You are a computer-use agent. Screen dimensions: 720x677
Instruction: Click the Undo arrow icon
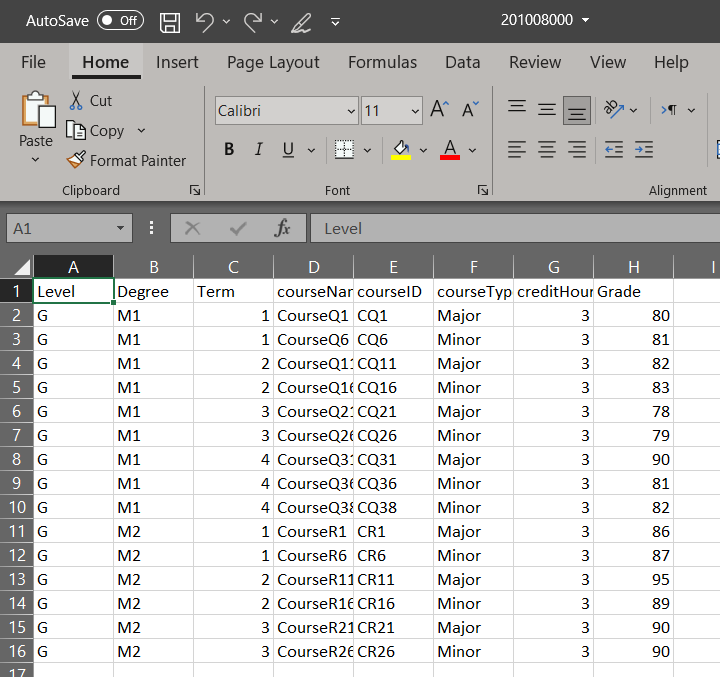pyautogui.click(x=205, y=21)
